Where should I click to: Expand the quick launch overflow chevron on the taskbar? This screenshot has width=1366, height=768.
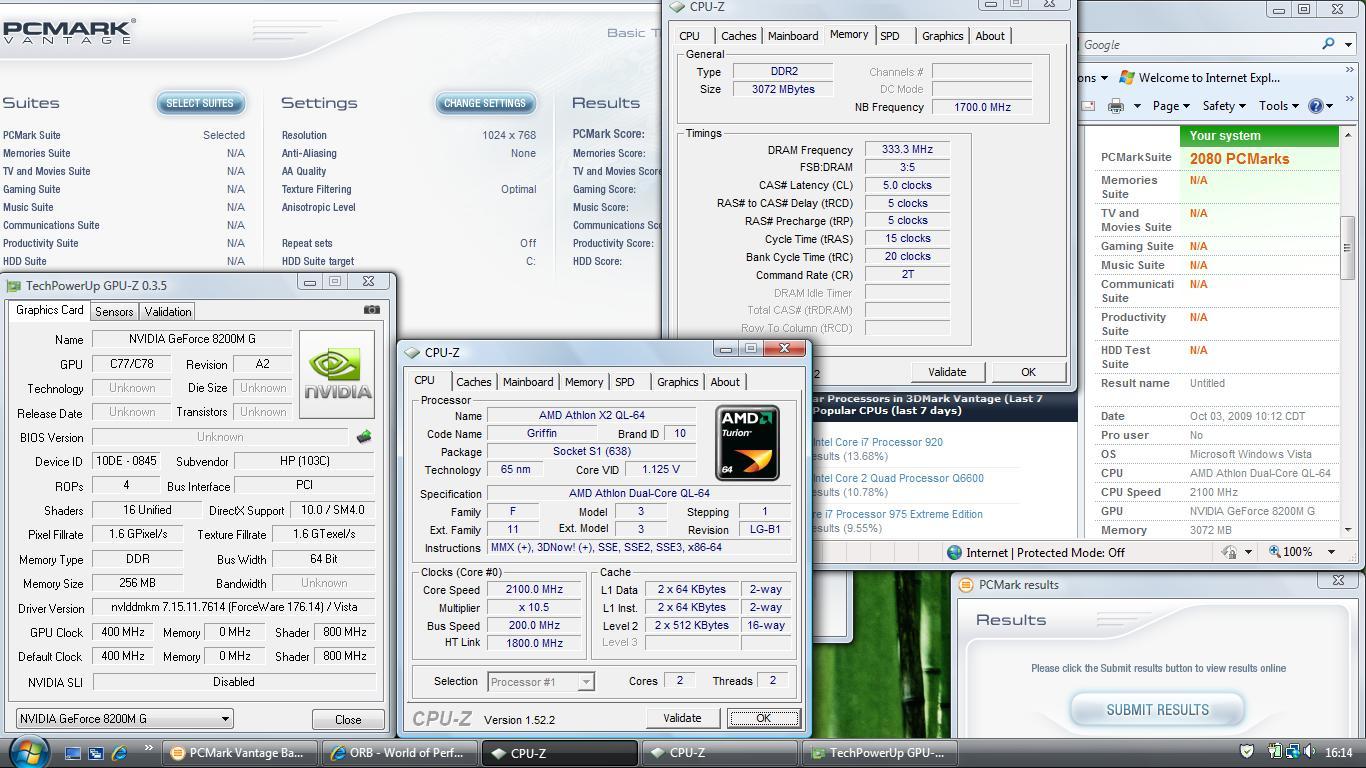[148, 748]
